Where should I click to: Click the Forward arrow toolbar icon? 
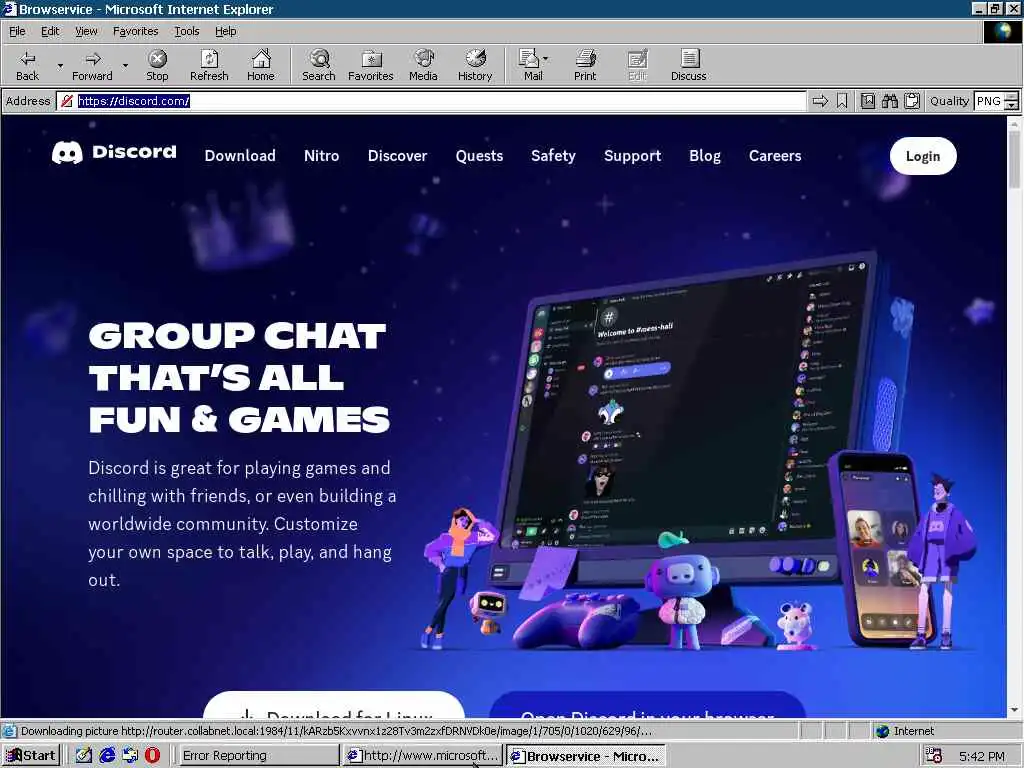pyautogui.click(x=93, y=59)
